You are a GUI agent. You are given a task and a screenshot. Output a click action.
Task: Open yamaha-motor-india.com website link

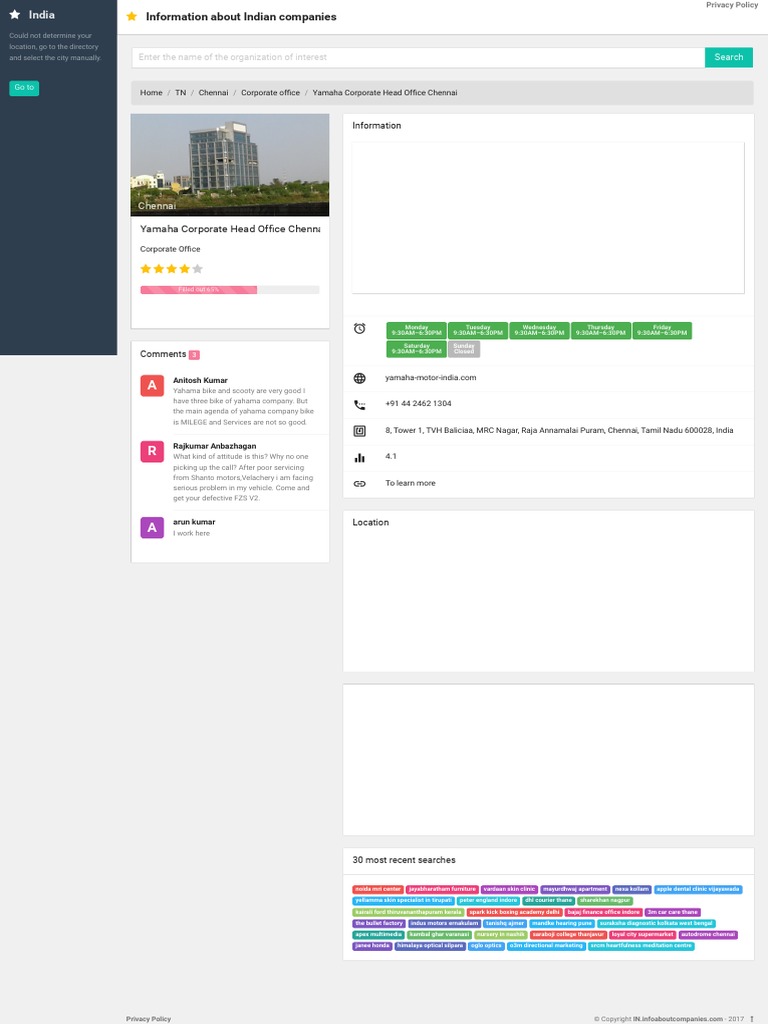click(430, 377)
